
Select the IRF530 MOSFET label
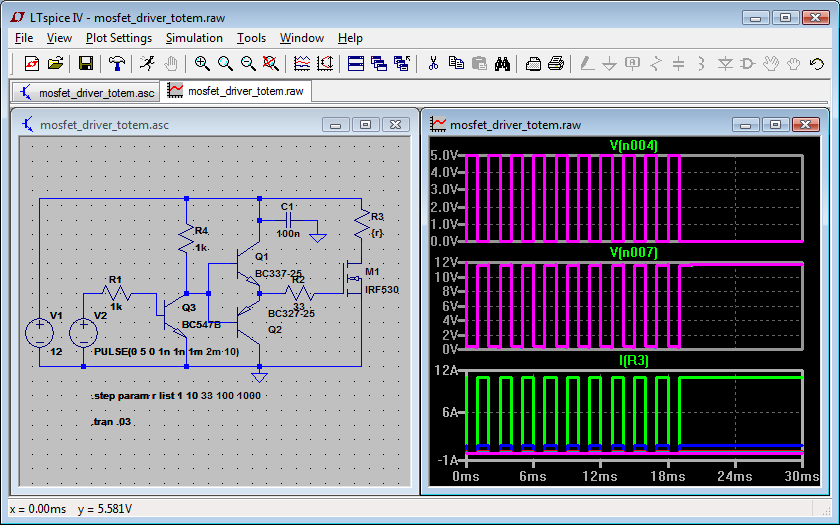pos(381,290)
